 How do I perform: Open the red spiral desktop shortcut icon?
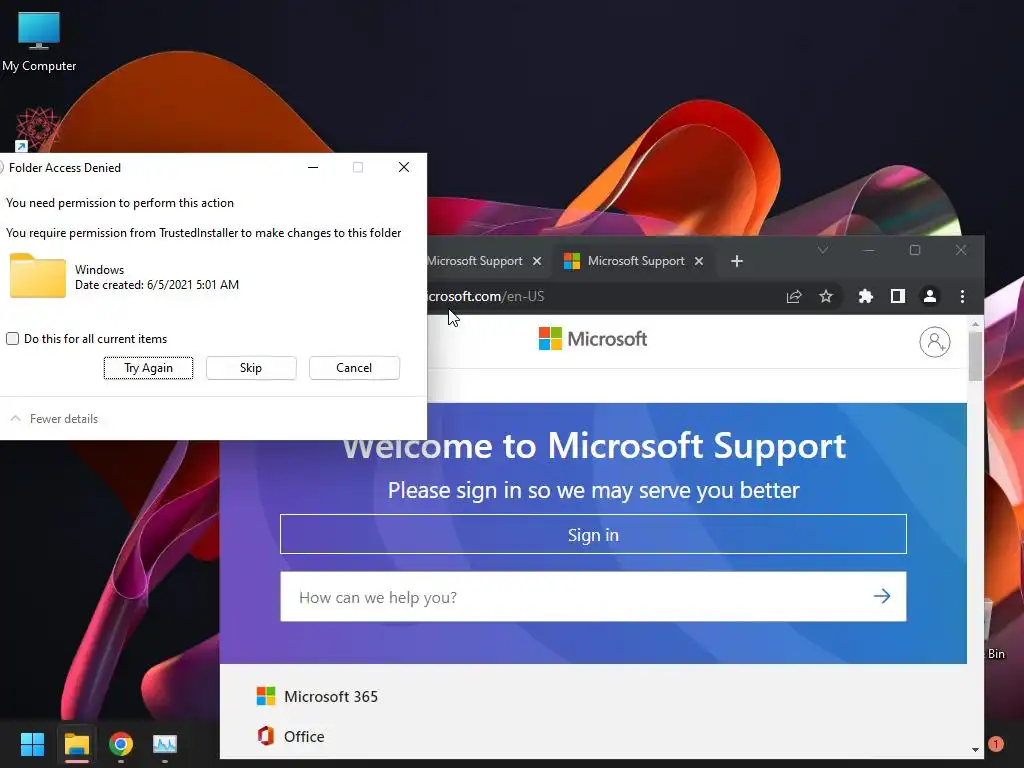point(37,129)
